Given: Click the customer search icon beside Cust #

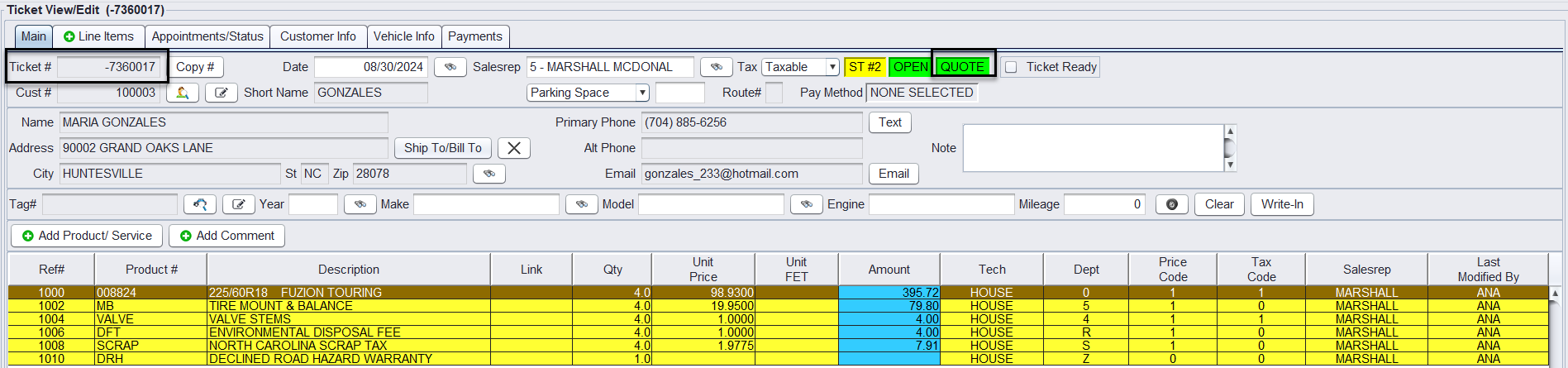Looking at the screenshot, I should (182, 93).
